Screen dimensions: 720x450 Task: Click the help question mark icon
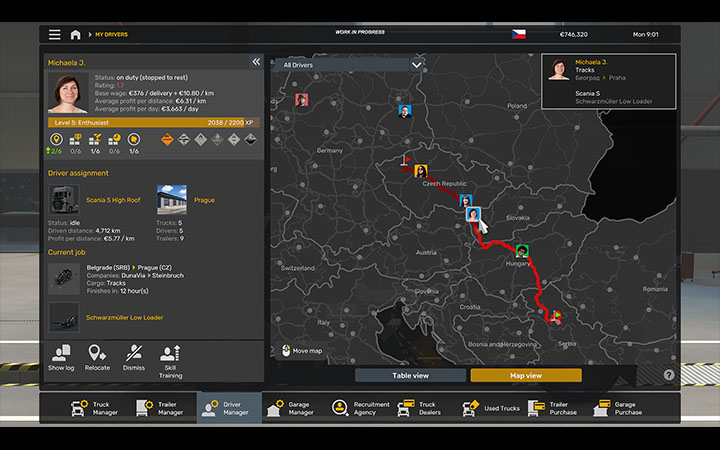669,375
